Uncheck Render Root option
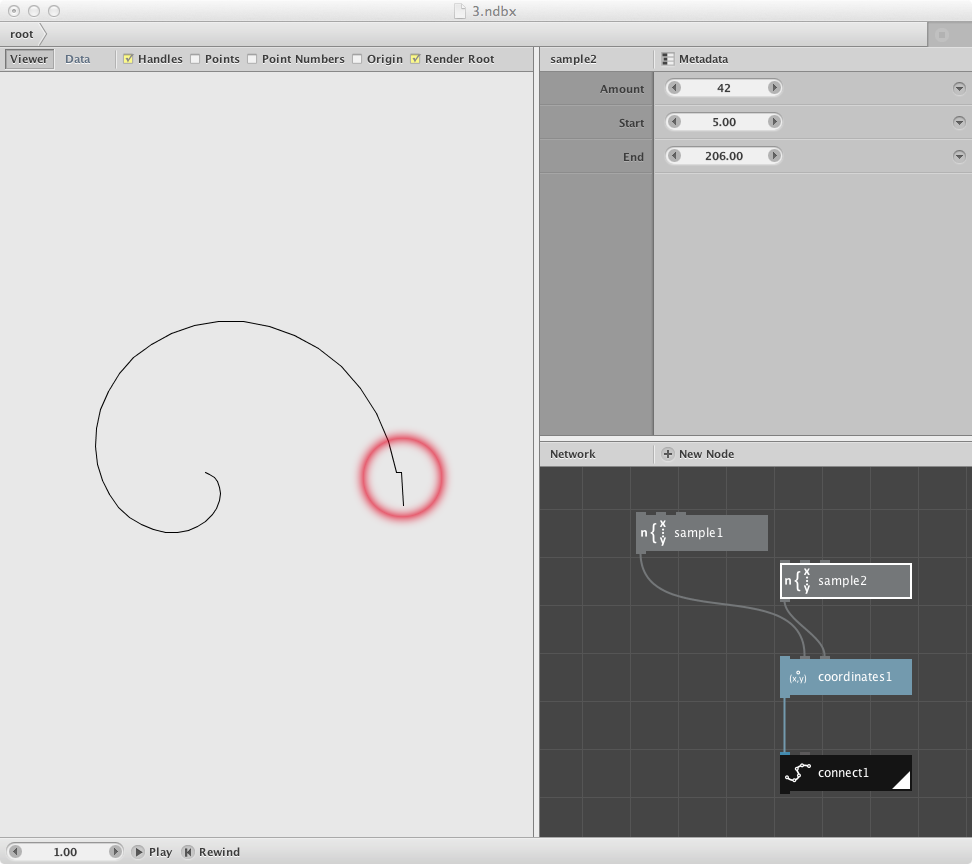 415,59
